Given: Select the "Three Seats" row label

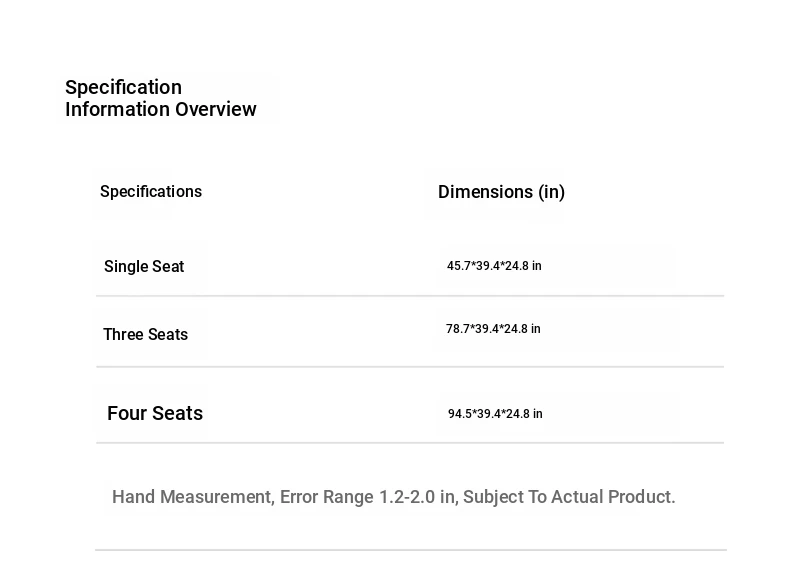Looking at the screenshot, I should click(x=145, y=335).
